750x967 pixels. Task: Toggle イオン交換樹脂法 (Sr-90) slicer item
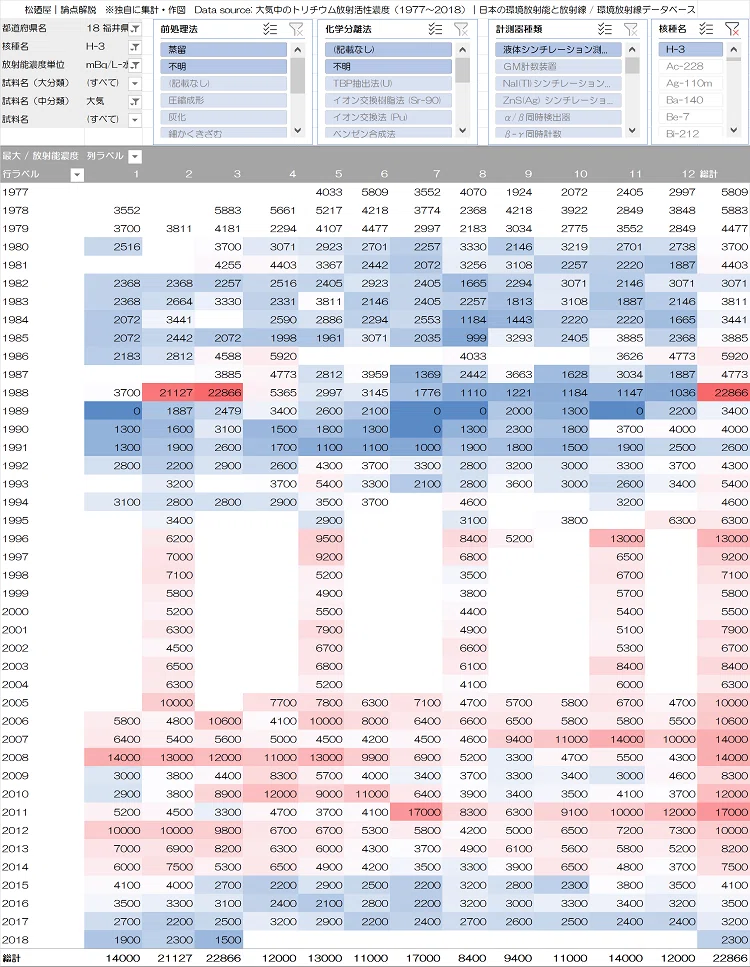click(x=389, y=100)
